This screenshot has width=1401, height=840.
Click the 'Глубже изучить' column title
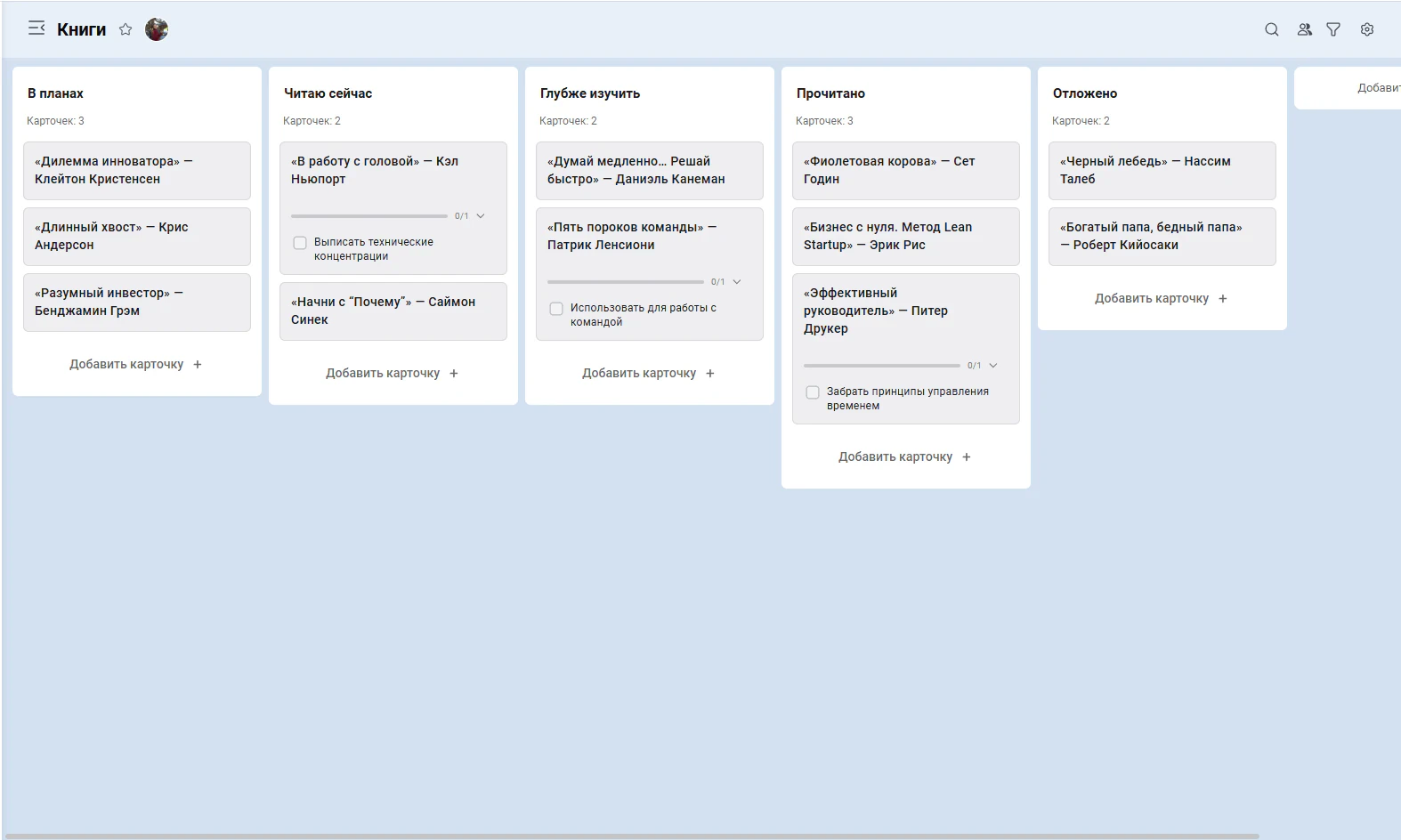click(x=590, y=93)
